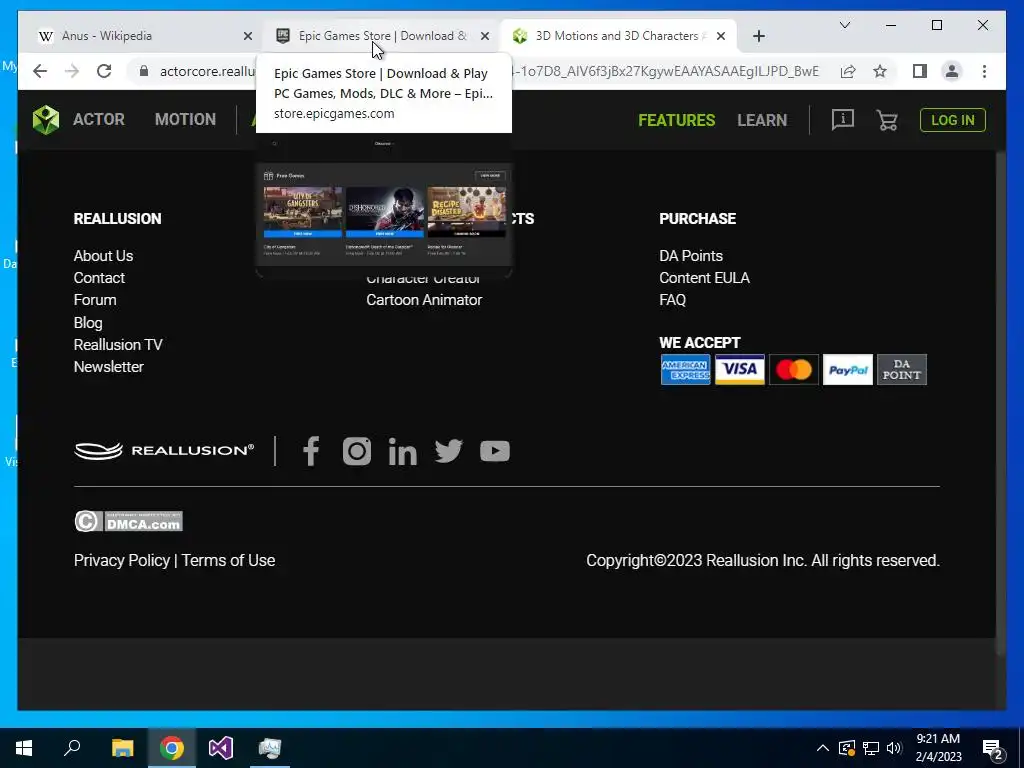Open the About Us link
The height and width of the screenshot is (768, 1024).
(103, 256)
